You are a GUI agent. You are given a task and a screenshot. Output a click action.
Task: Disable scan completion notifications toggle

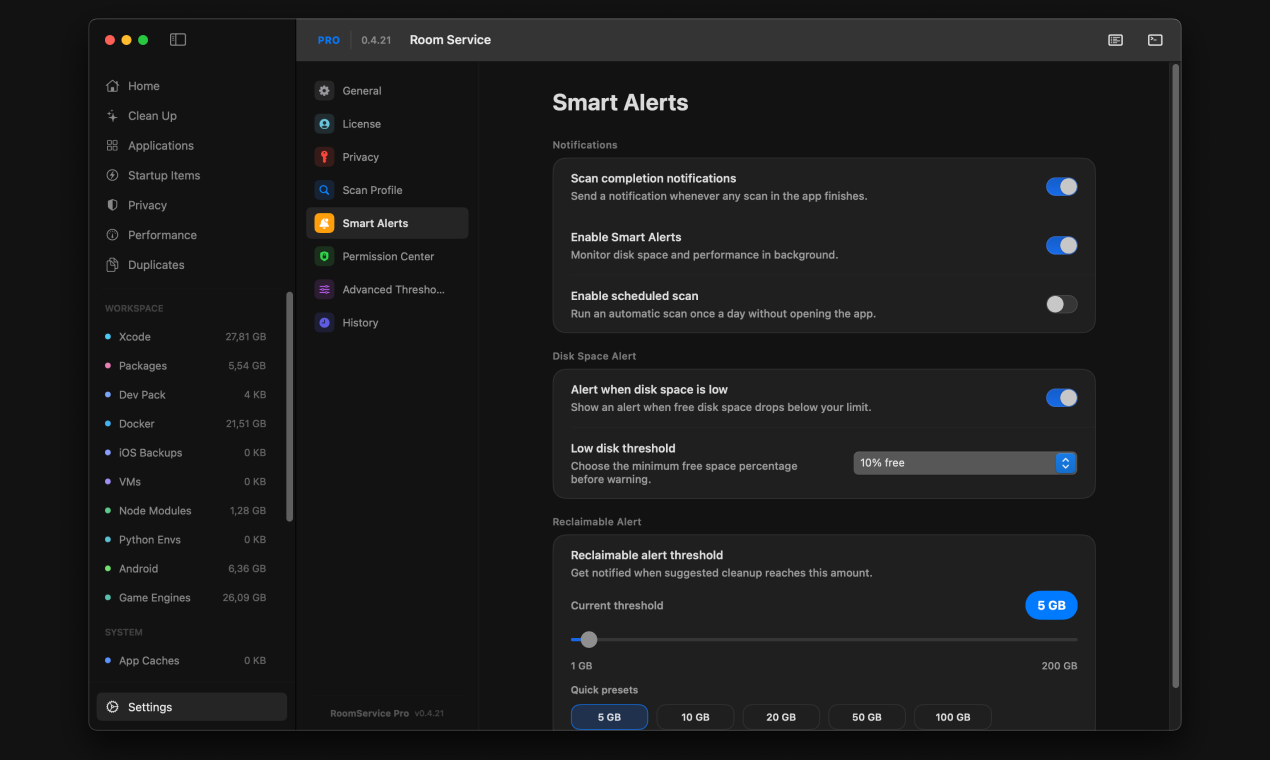(1061, 187)
